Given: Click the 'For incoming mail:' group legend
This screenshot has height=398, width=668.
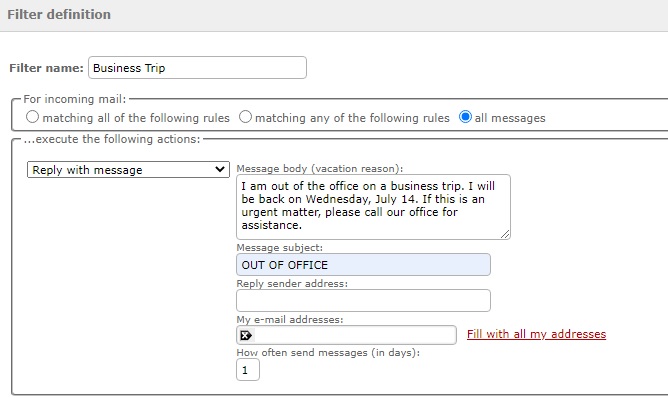Looking at the screenshot, I should click(x=75, y=99).
